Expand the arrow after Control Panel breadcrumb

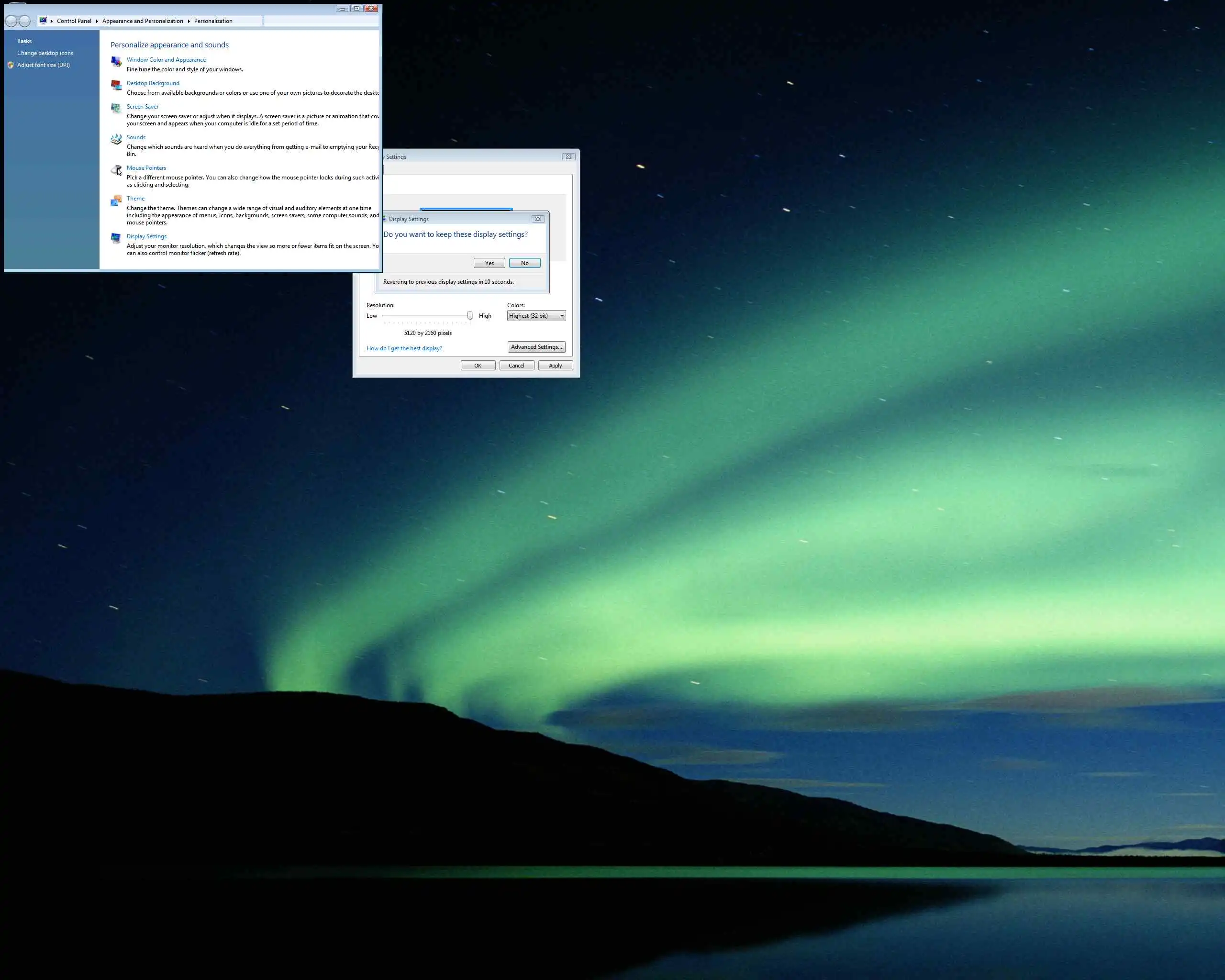tap(97, 21)
